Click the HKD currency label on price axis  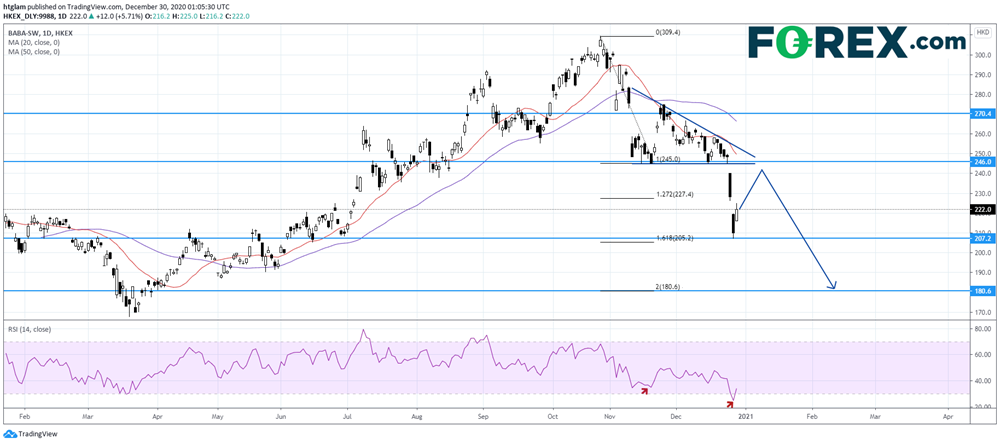(x=980, y=33)
